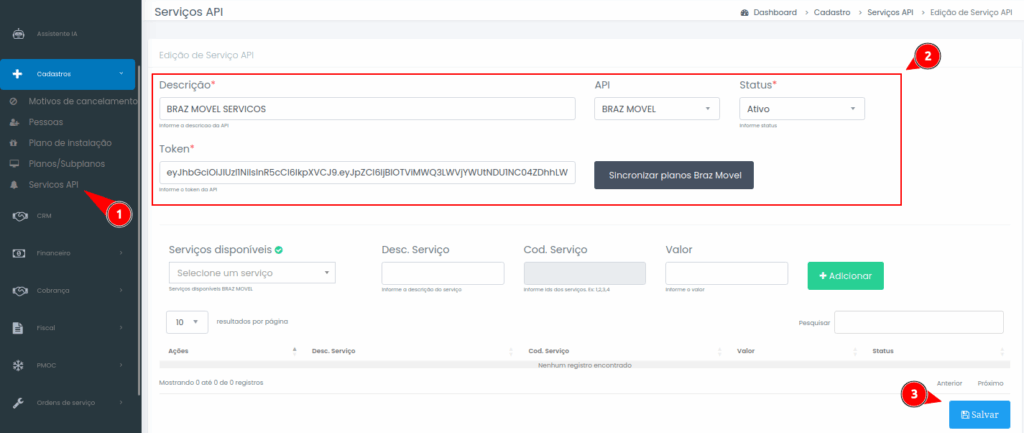Click the PMOC snowflake icon
This screenshot has height=433, width=1024.
pos(17,365)
